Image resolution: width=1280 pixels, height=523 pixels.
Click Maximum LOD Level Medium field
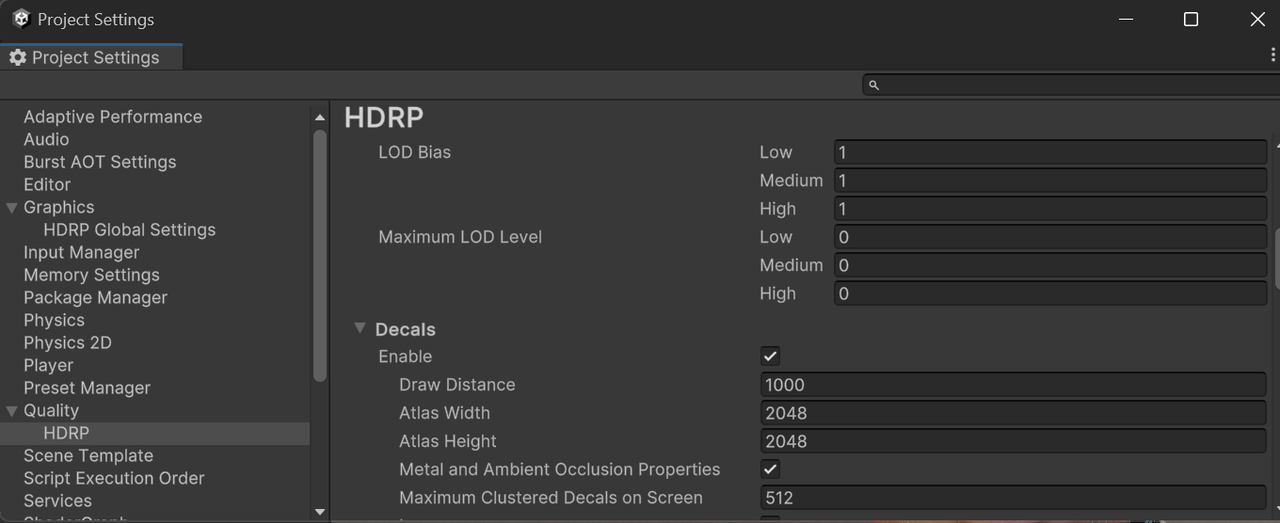[1050, 265]
